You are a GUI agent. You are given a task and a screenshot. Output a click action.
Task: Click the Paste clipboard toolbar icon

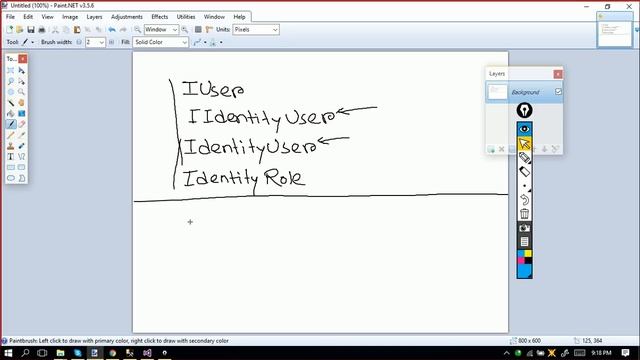pyautogui.click(x=77, y=29)
